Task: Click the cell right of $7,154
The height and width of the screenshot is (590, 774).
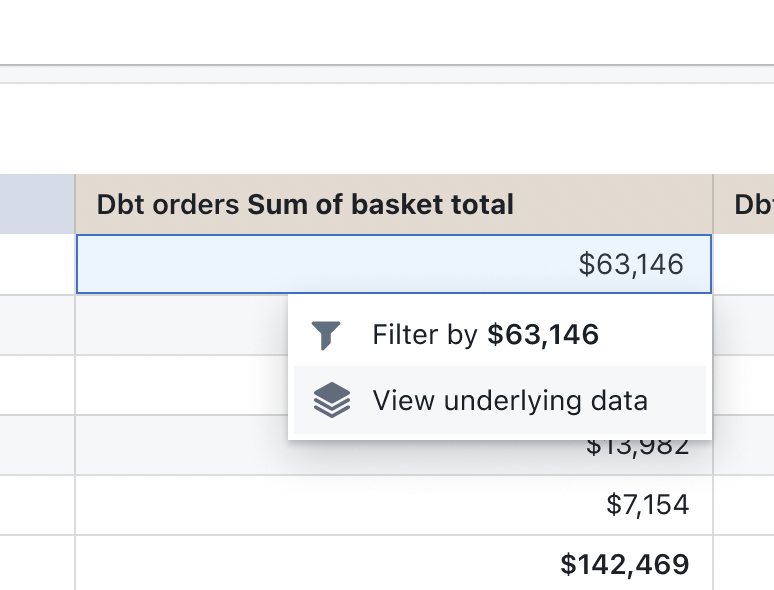Action: coord(745,505)
